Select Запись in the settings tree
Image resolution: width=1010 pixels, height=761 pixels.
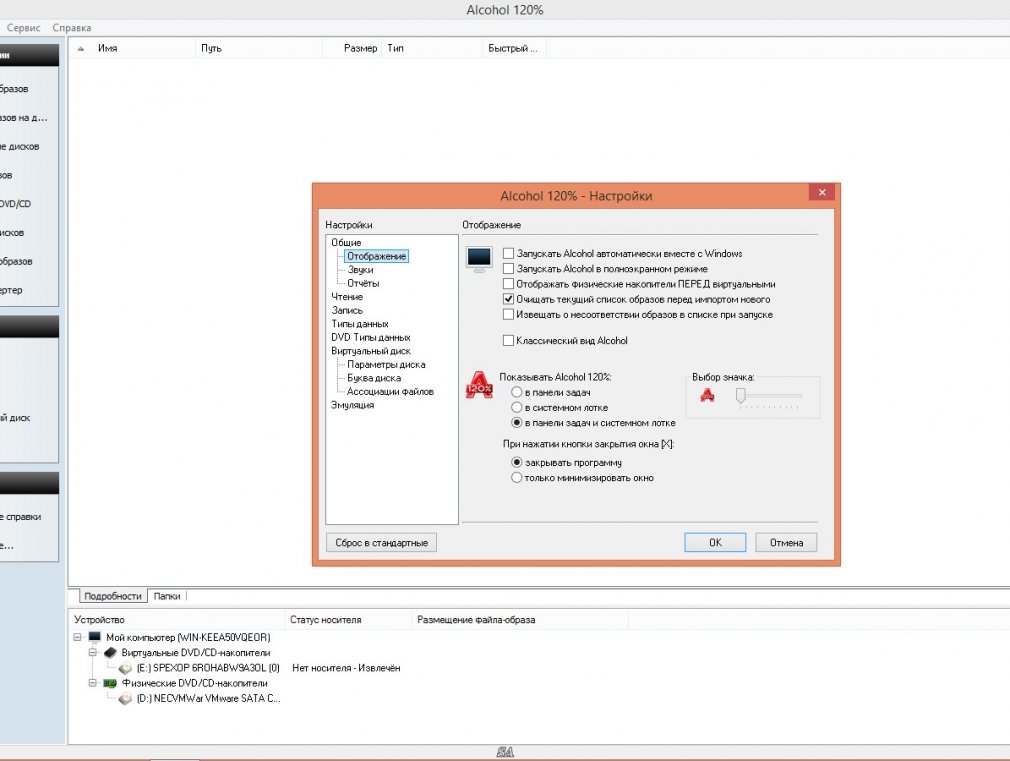[x=347, y=311]
